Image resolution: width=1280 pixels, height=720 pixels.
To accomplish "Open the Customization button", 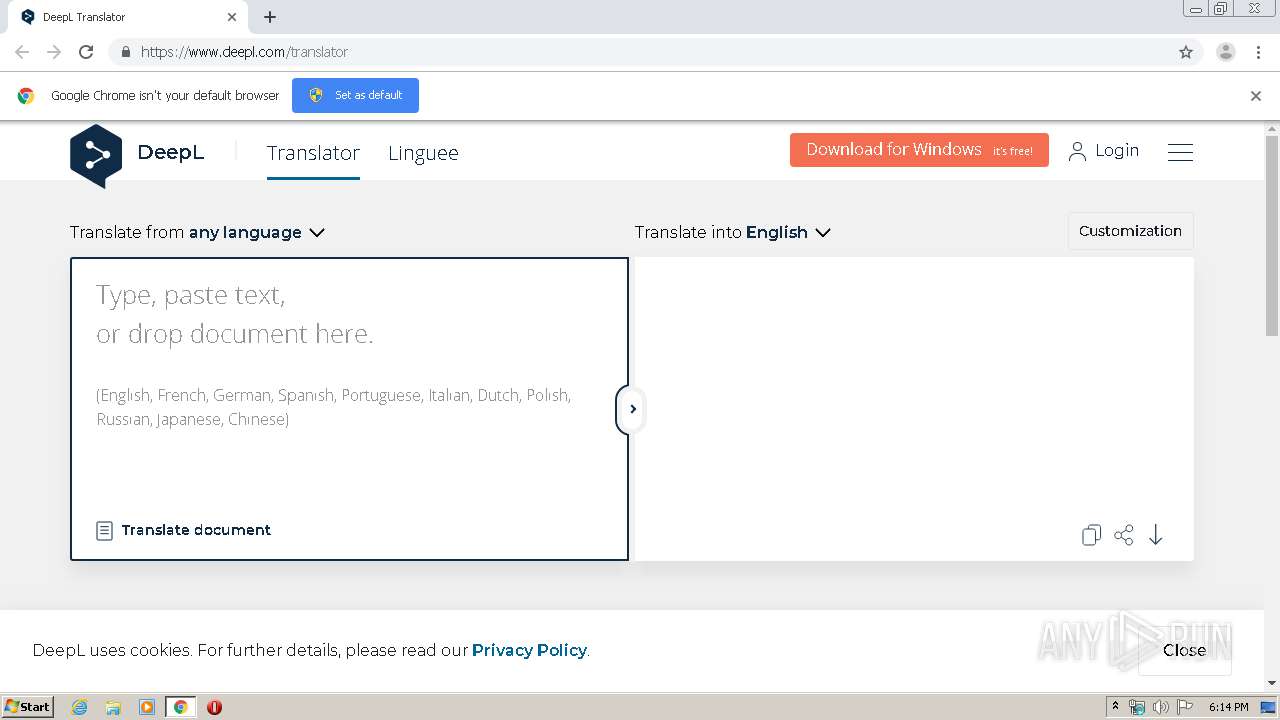I will tap(1130, 231).
